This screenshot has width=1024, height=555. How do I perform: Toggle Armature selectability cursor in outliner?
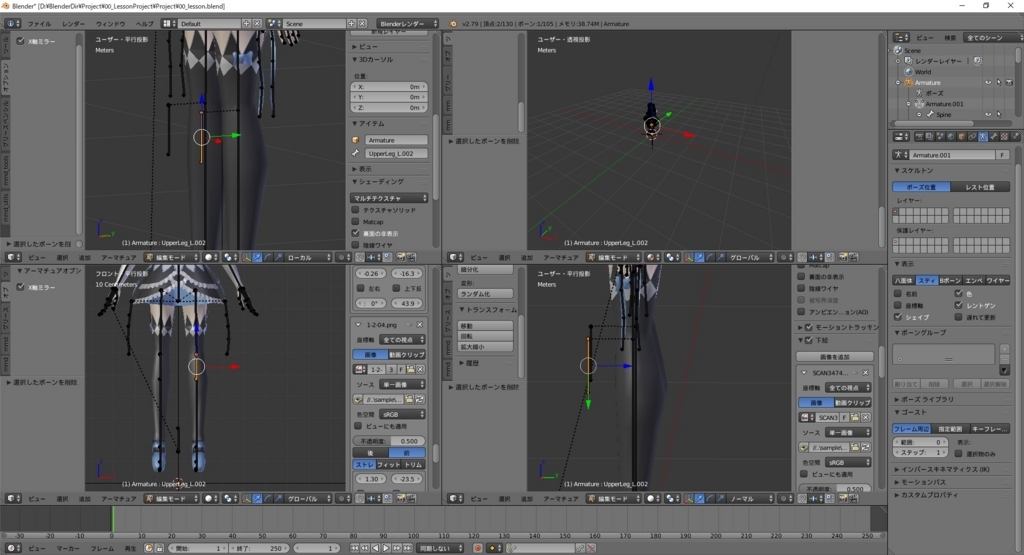coord(999,82)
